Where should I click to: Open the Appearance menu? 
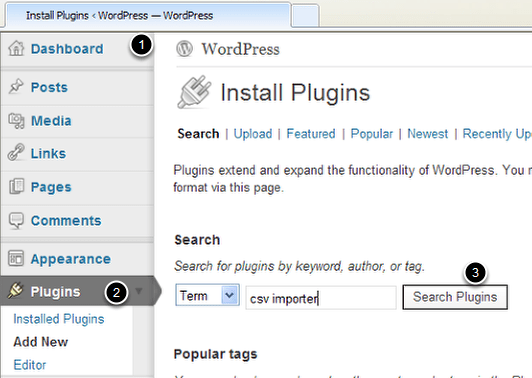71,259
